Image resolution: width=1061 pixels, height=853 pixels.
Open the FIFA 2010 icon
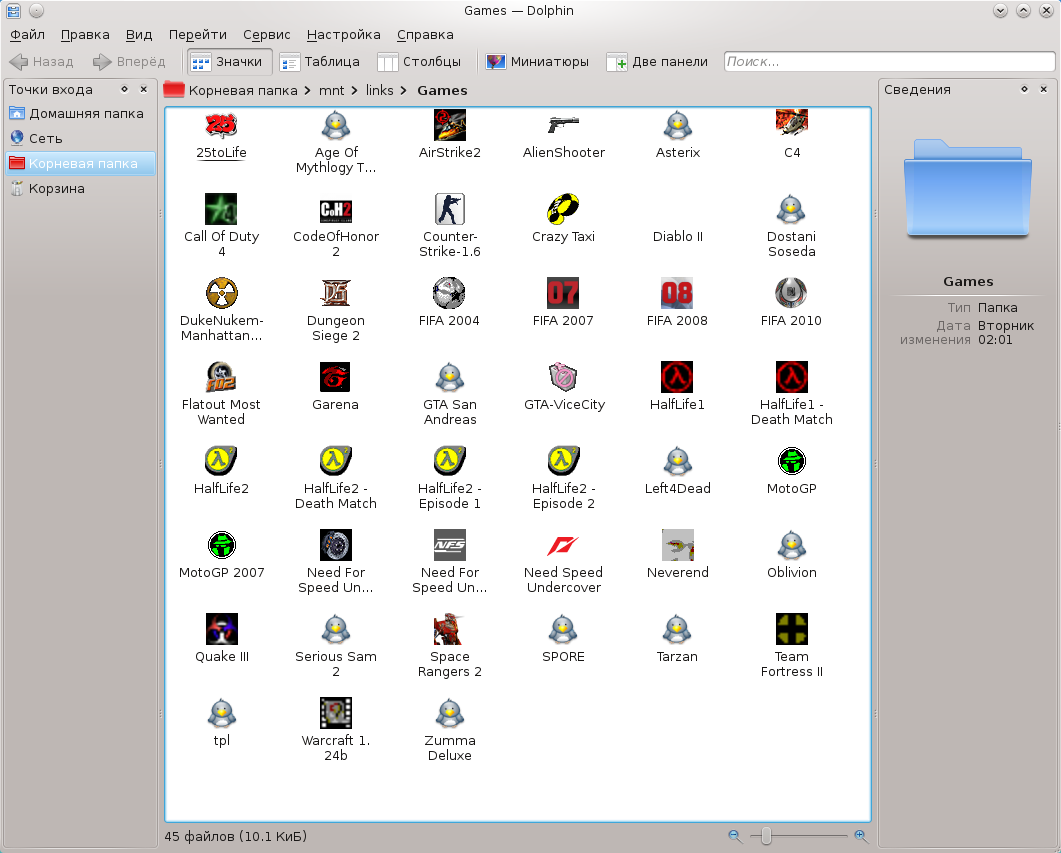click(x=792, y=293)
